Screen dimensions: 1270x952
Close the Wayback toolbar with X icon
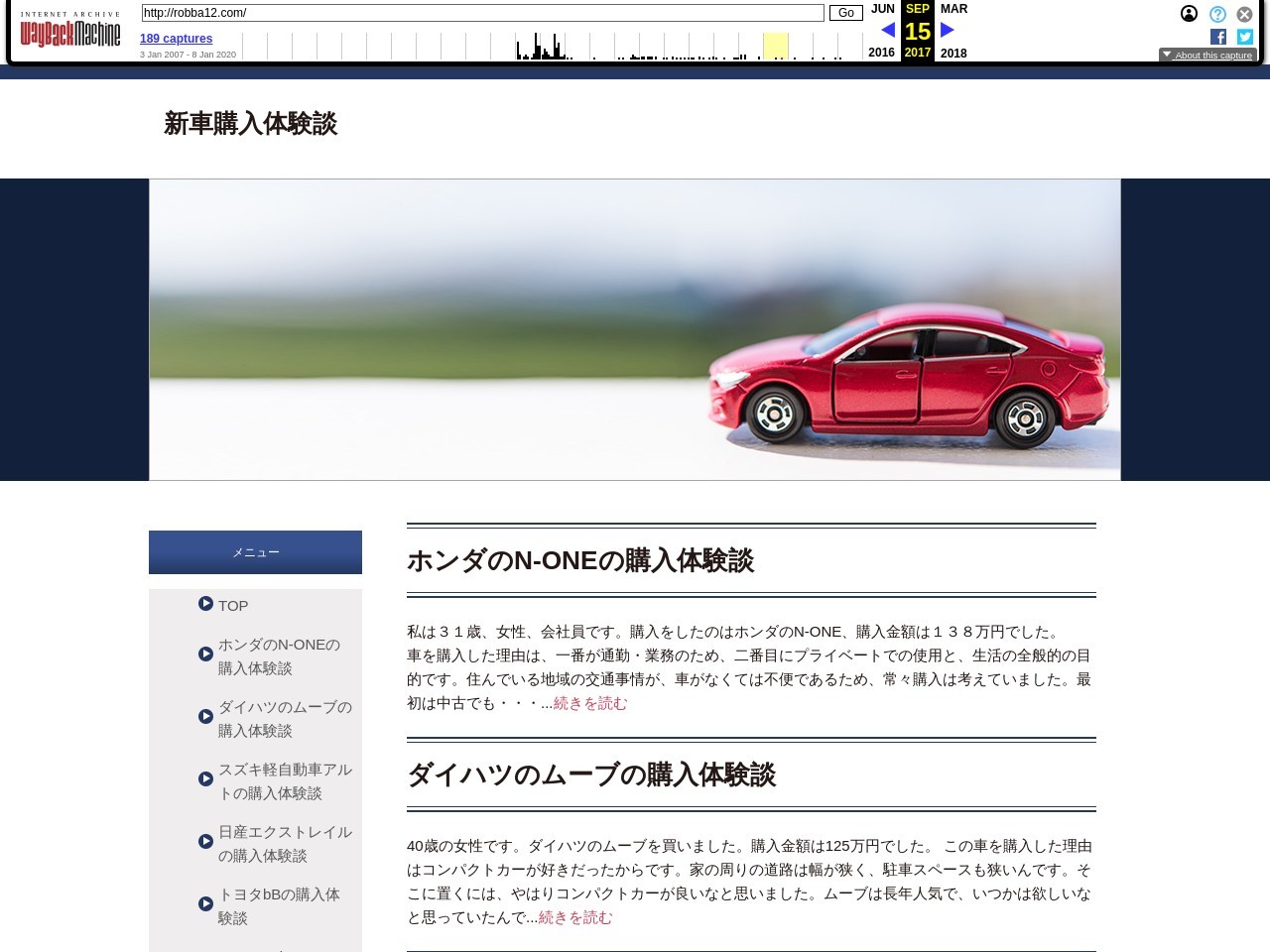[x=1244, y=14]
